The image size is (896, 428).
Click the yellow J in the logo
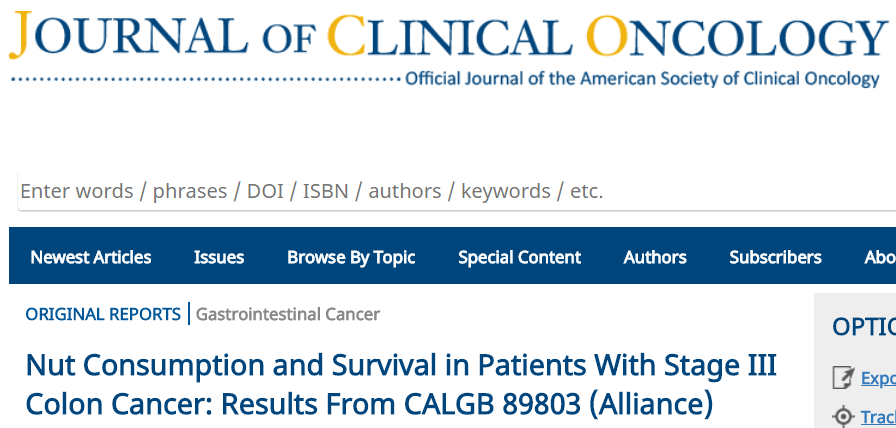click(21, 35)
